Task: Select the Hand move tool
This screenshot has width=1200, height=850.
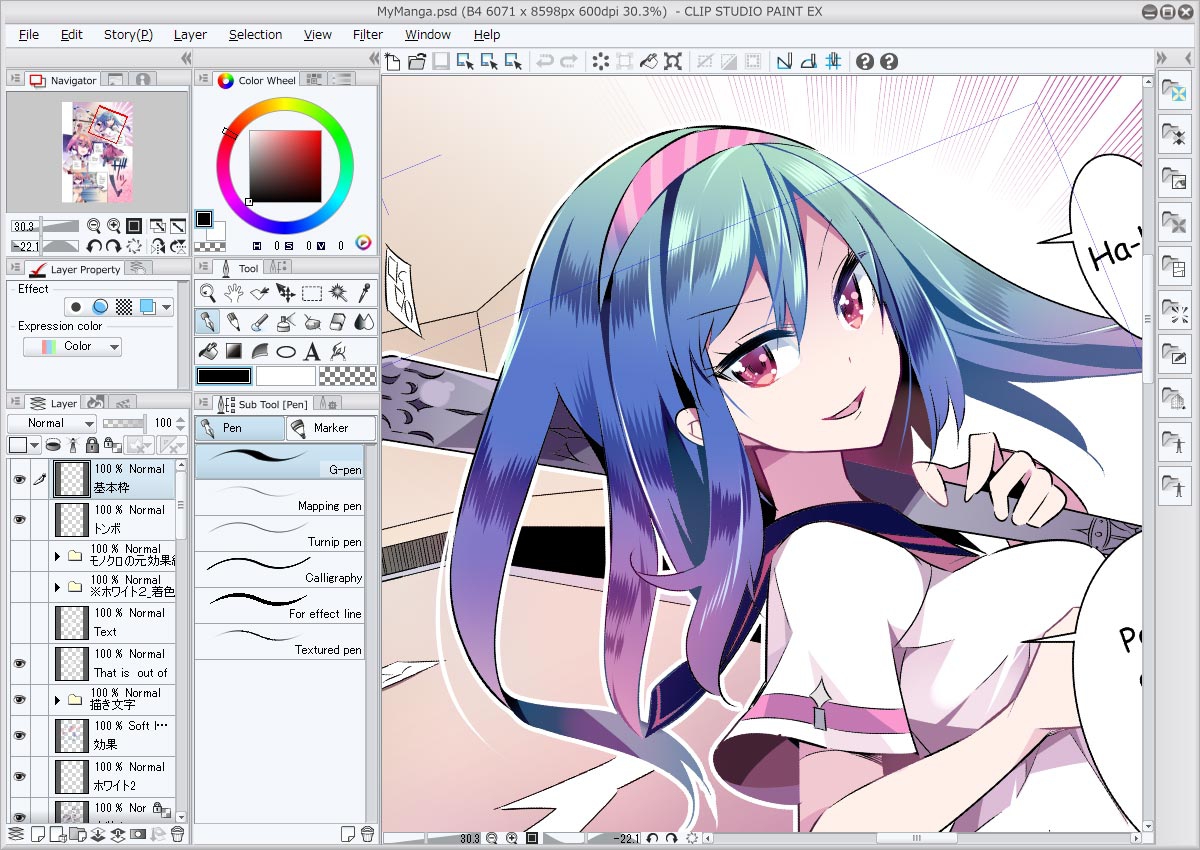Action: coord(233,293)
